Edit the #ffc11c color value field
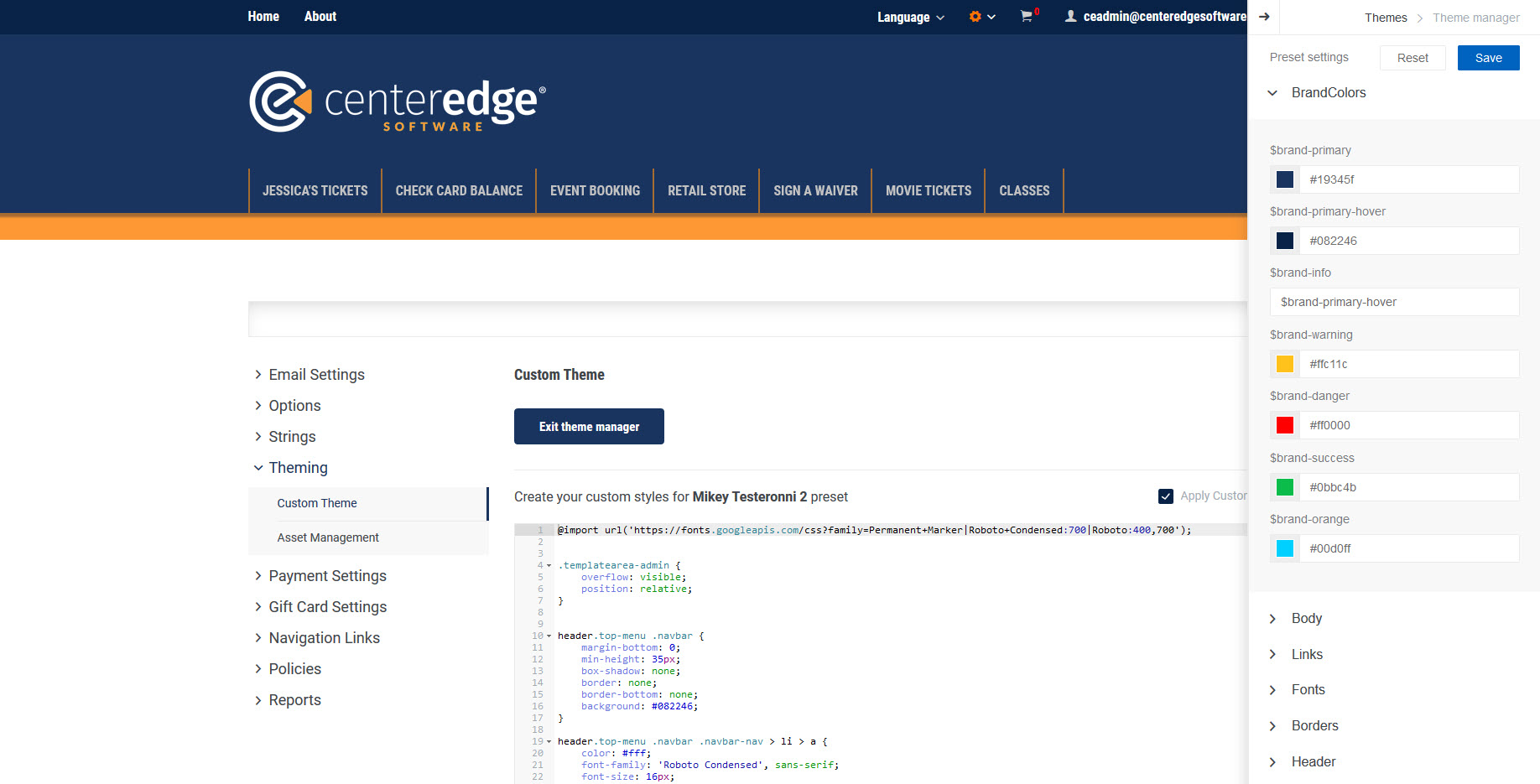 tap(1409, 364)
